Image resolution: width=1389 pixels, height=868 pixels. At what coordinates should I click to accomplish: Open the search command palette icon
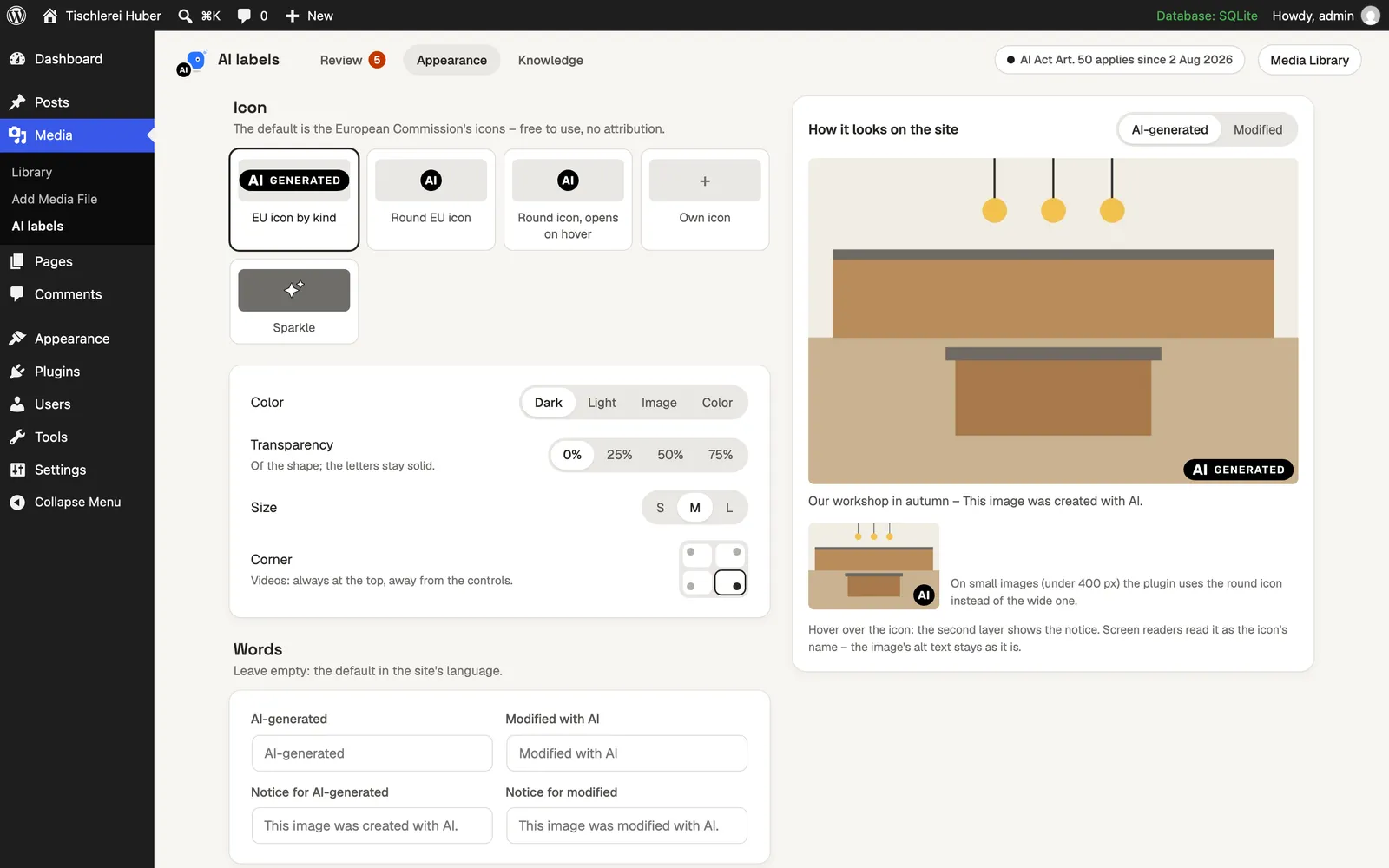point(185,16)
